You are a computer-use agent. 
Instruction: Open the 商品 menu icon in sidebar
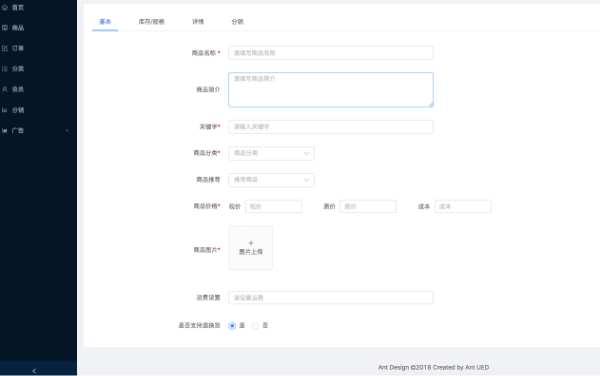click(5, 28)
